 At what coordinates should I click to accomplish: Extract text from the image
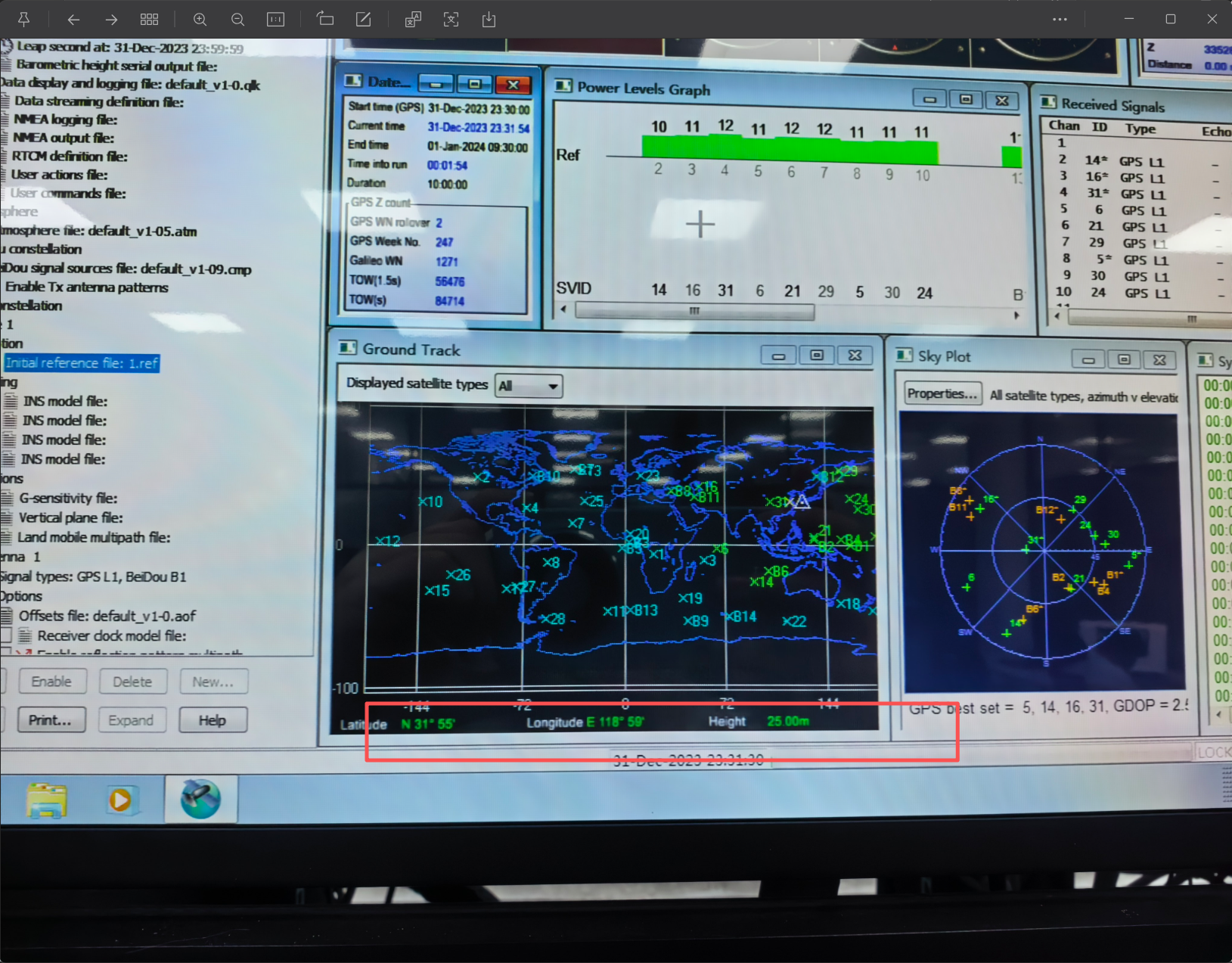pos(452,19)
